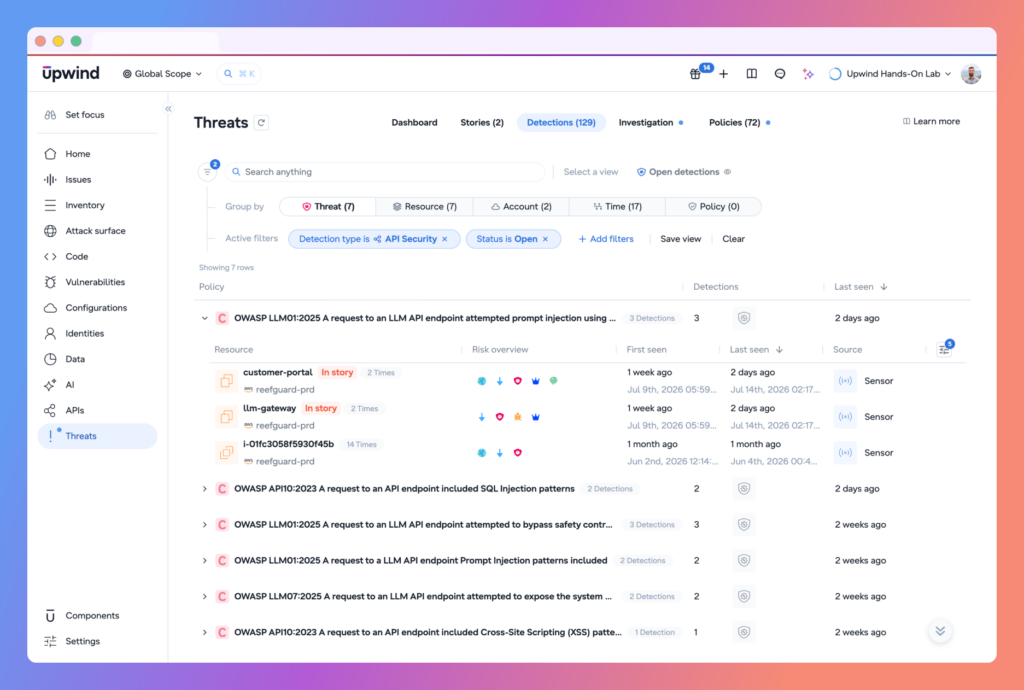Click shield icon in SQL Injection row
The width and height of the screenshot is (1024, 690).
[x=744, y=488]
